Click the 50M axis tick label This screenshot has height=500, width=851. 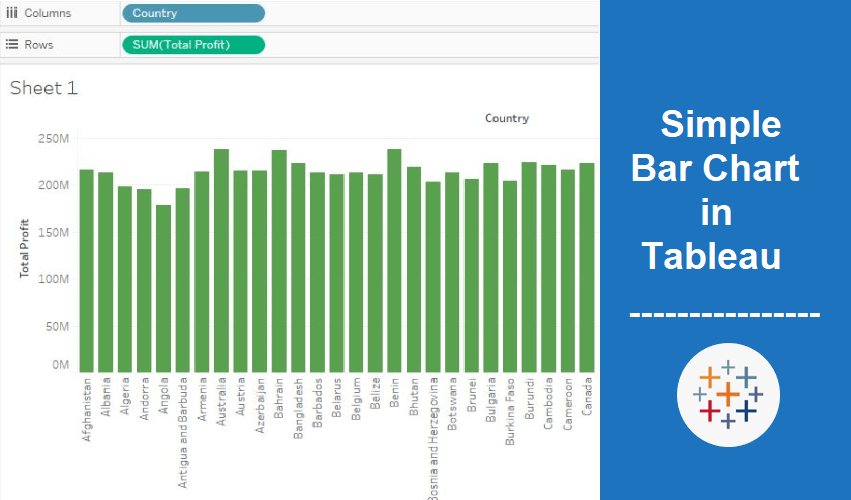[56, 326]
